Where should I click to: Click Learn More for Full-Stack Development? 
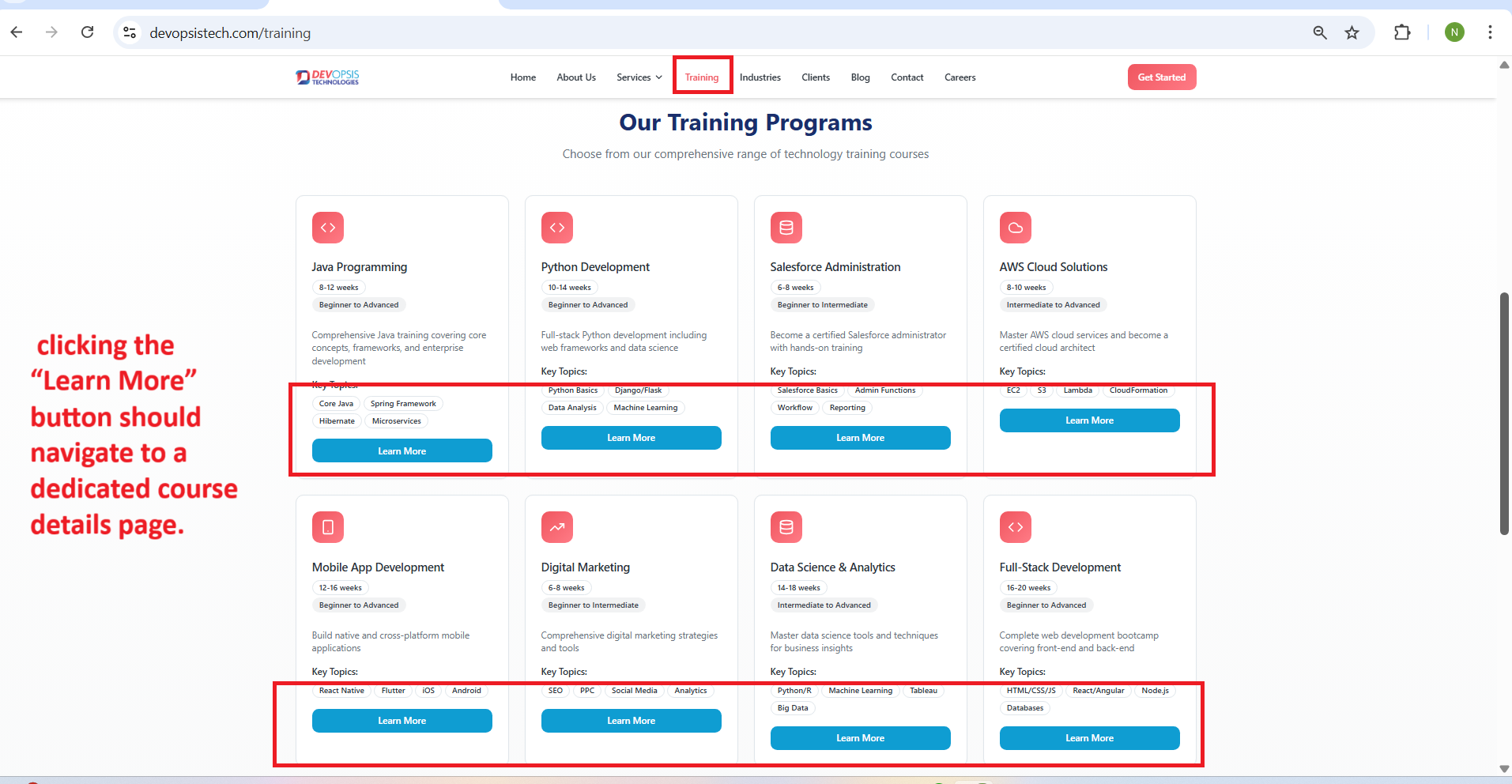pyautogui.click(x=1089, y=738)
